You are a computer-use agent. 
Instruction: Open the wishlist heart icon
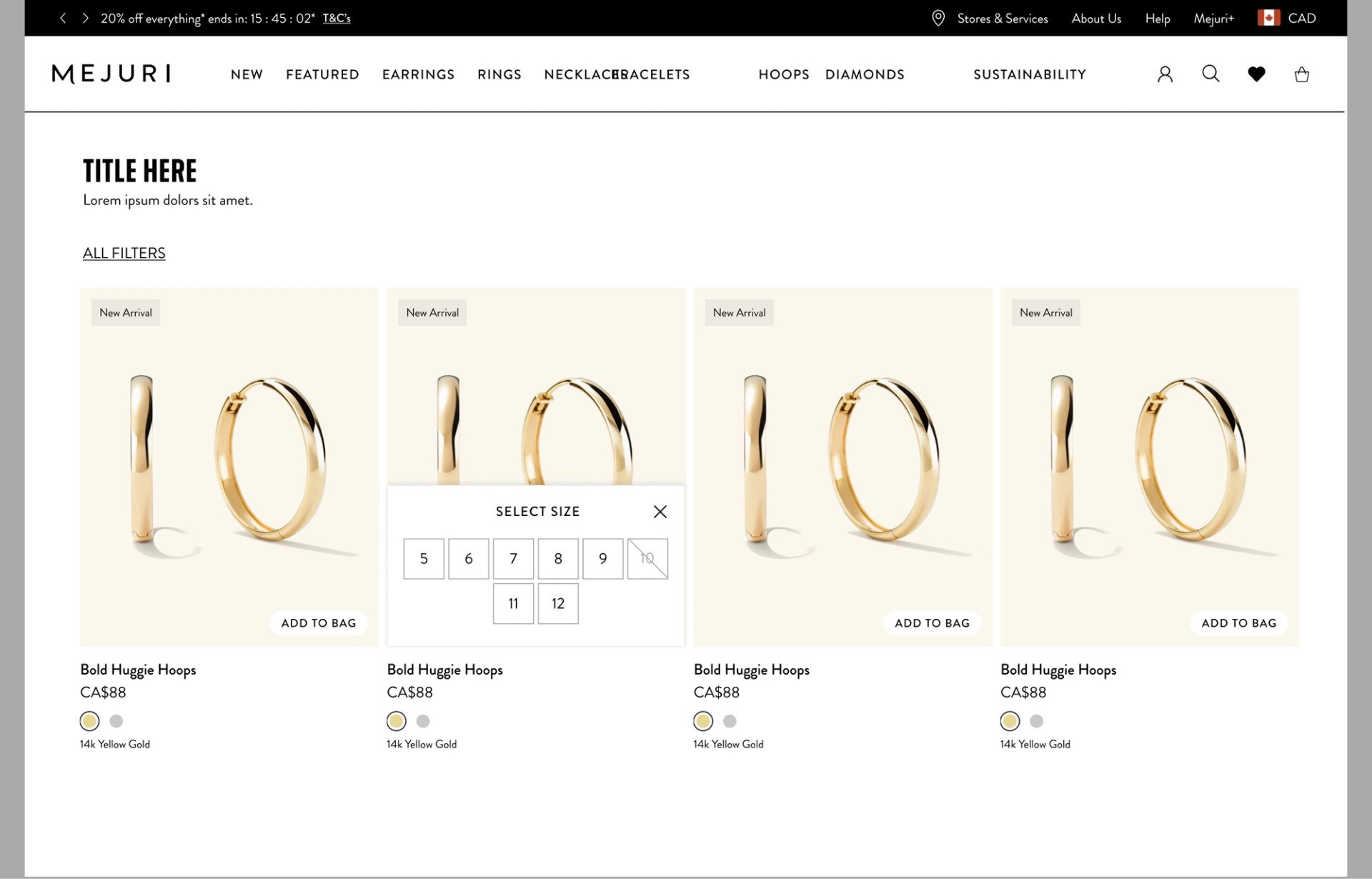[x=1256, y=74]
